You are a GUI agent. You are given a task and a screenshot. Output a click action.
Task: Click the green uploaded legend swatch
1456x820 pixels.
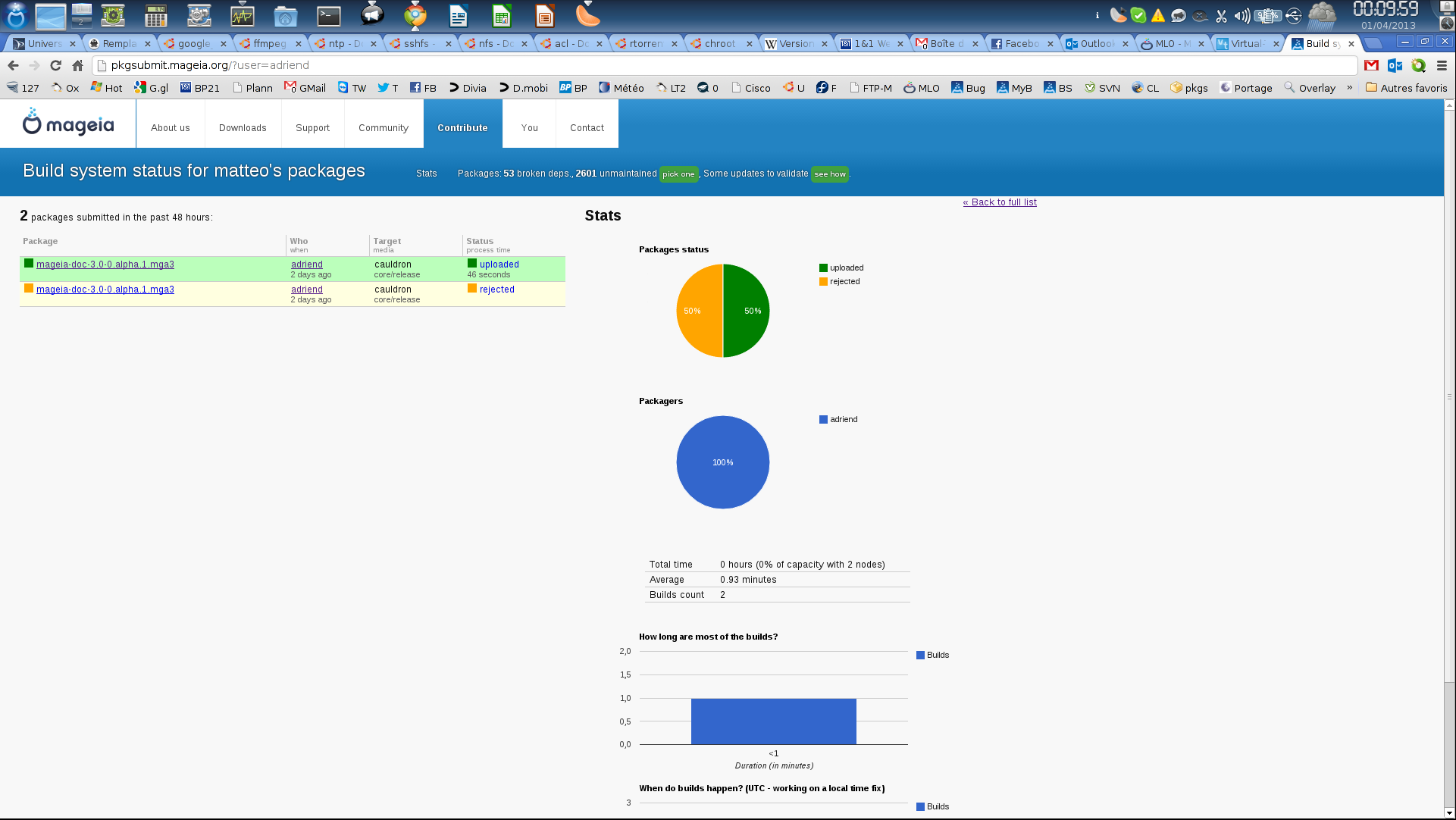[823, 268]
